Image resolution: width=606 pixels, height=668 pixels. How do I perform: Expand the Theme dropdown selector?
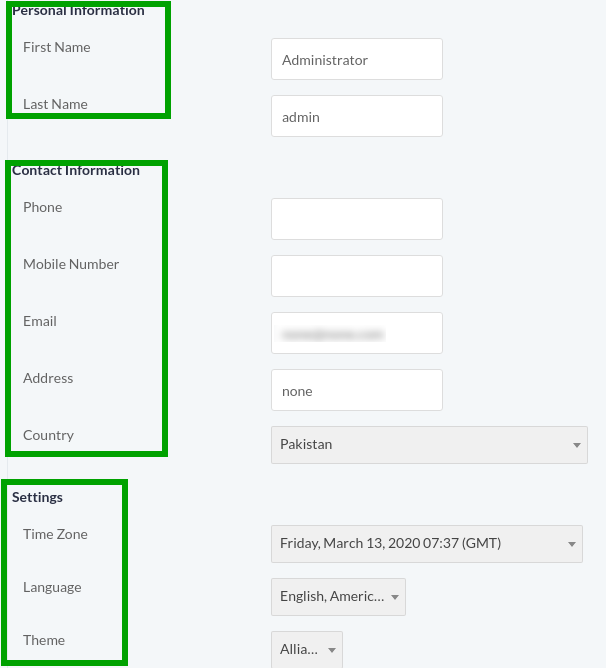click(306, 650)
